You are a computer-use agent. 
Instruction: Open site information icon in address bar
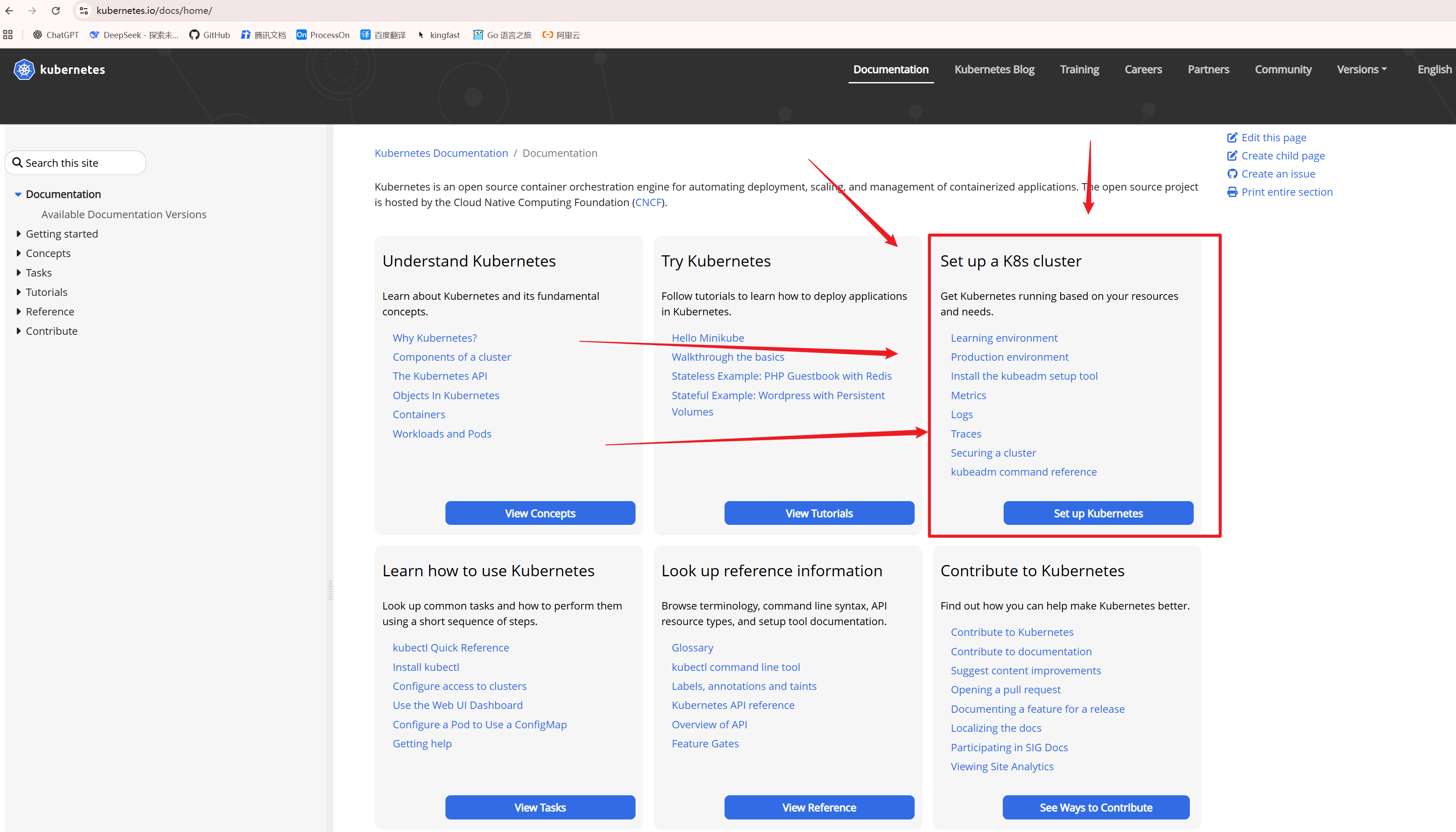click(x=83, y=10)
